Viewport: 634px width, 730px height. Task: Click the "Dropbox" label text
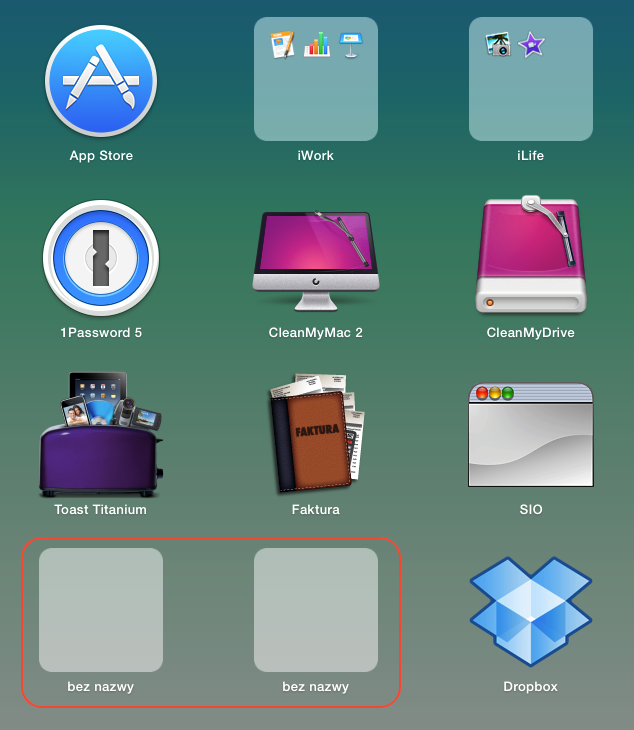[x=531, y=686]
